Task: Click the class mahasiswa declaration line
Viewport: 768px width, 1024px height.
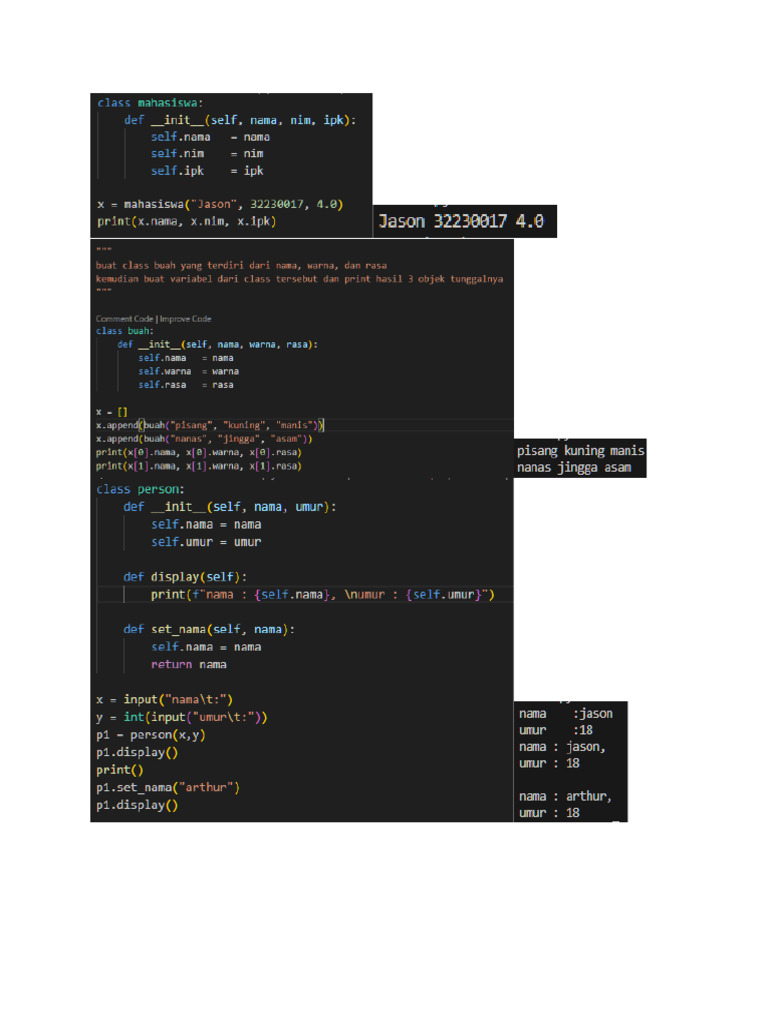Action: click(x=150, y=102)
